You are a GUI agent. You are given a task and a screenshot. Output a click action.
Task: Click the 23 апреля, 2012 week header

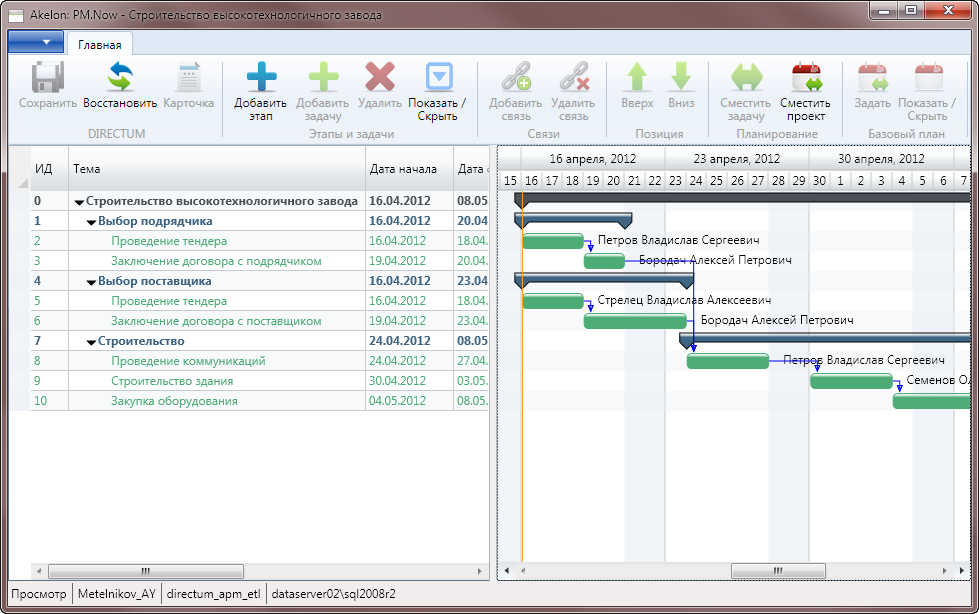click(737, 159)
